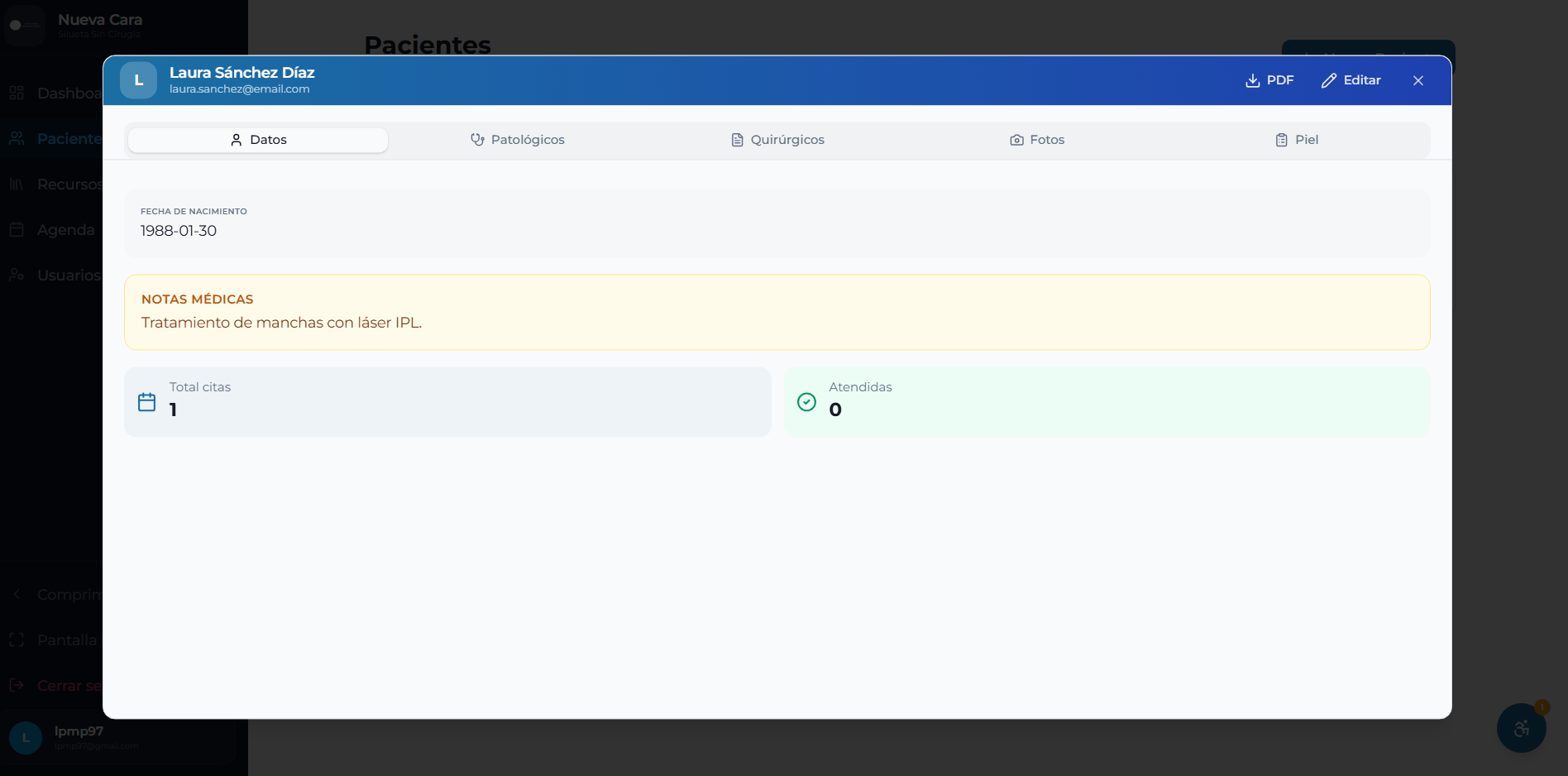Click the note text about láser IPL
1568x776 pixels.
282,323
